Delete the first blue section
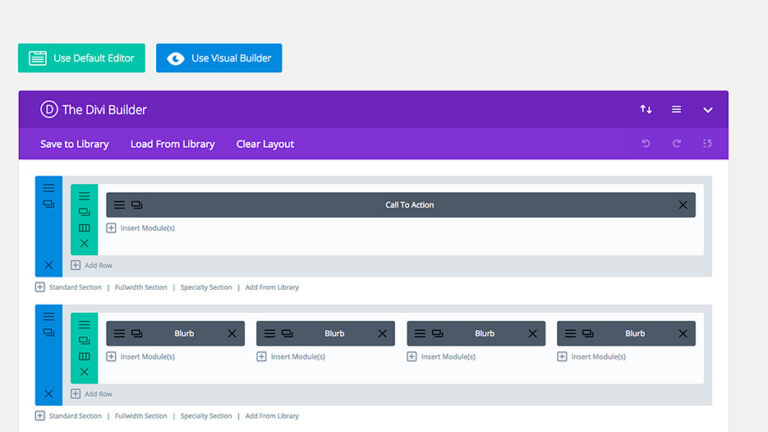 [48, 265]
